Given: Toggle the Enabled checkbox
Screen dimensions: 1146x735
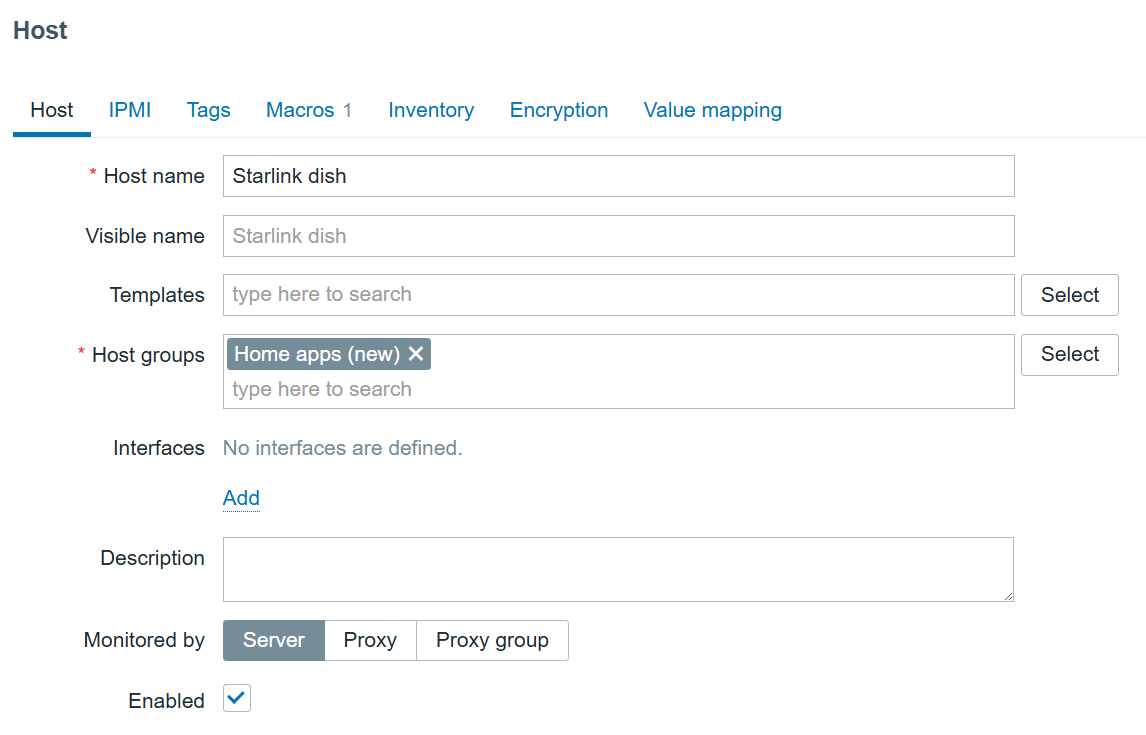Looking at the screenshot, I should click(237, 699).
